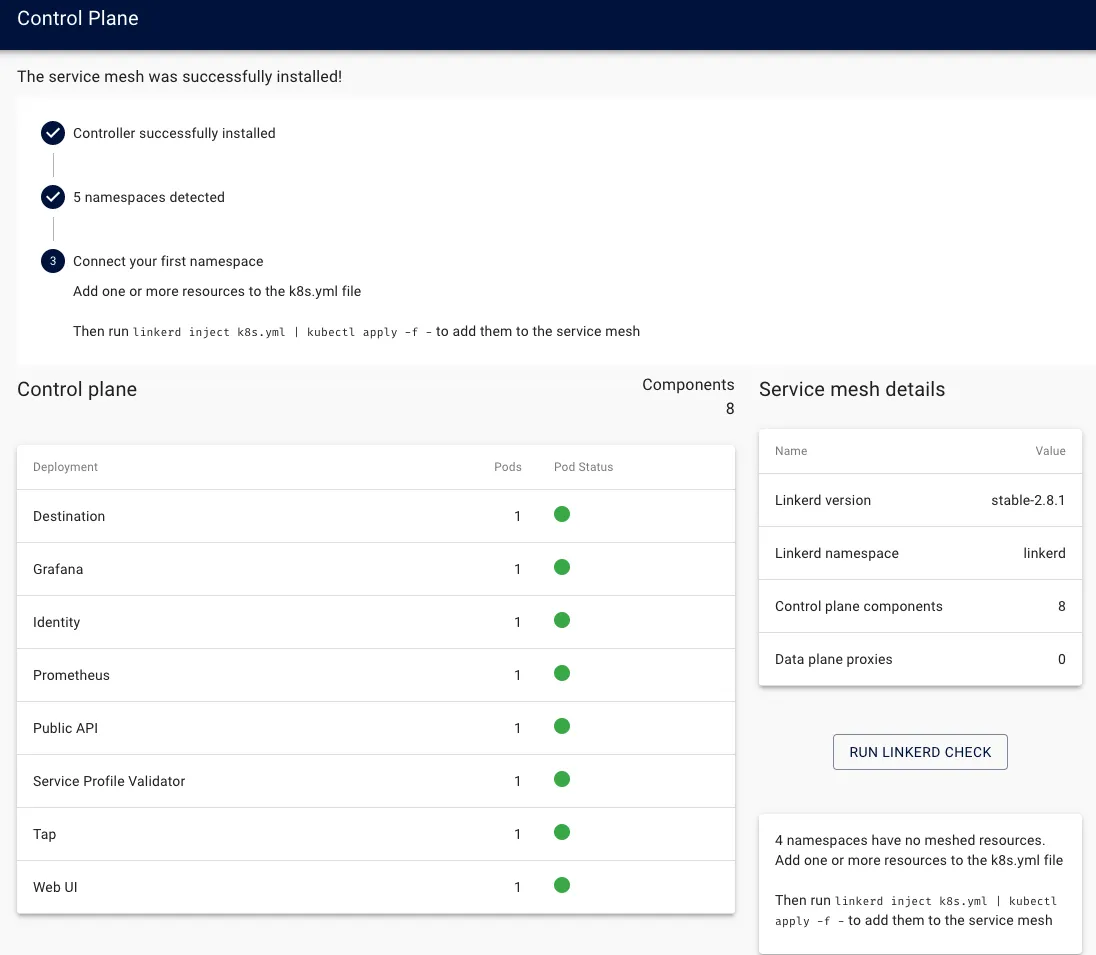Run the Linkerd check
The image size is (1096, 955).
[920, 752]
